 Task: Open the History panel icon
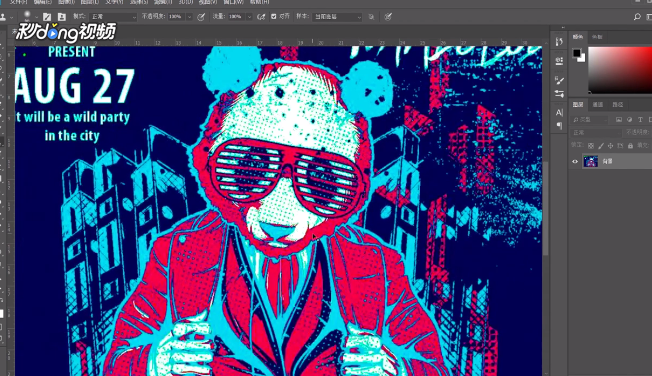[x=559, y=42]
